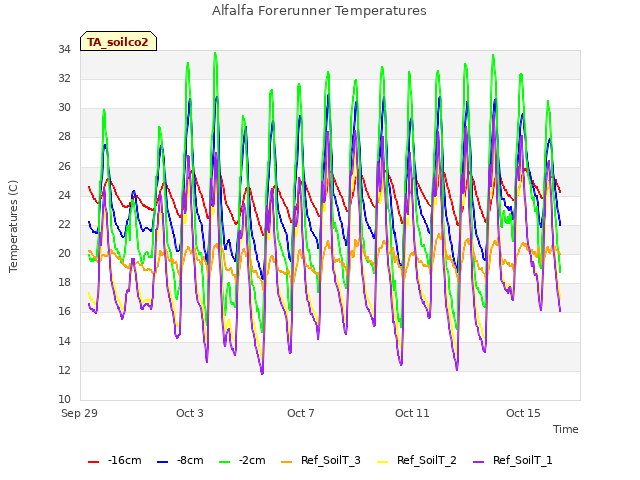Click the 32 y-axis tick label
The height and width of the screenshot is (480, 640).
[64, 79]
